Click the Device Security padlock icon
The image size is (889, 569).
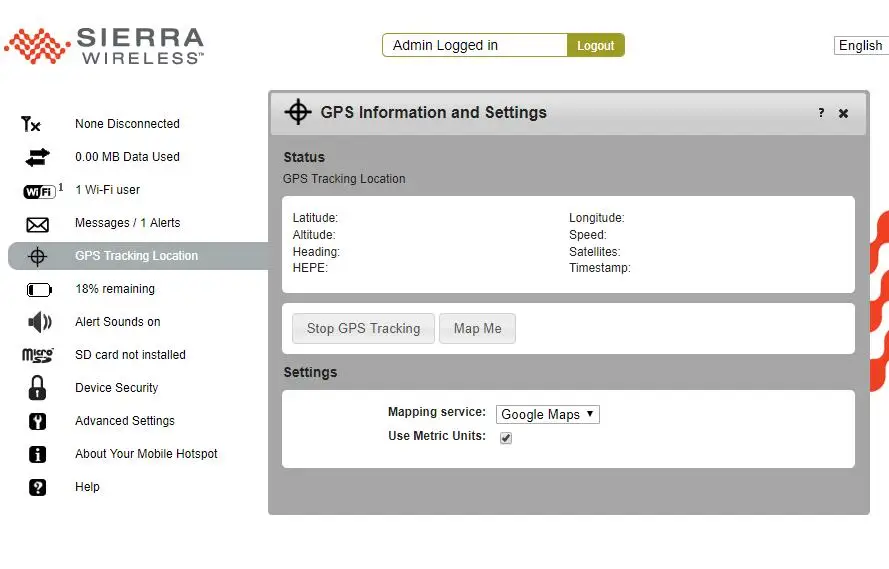point(37,388)
